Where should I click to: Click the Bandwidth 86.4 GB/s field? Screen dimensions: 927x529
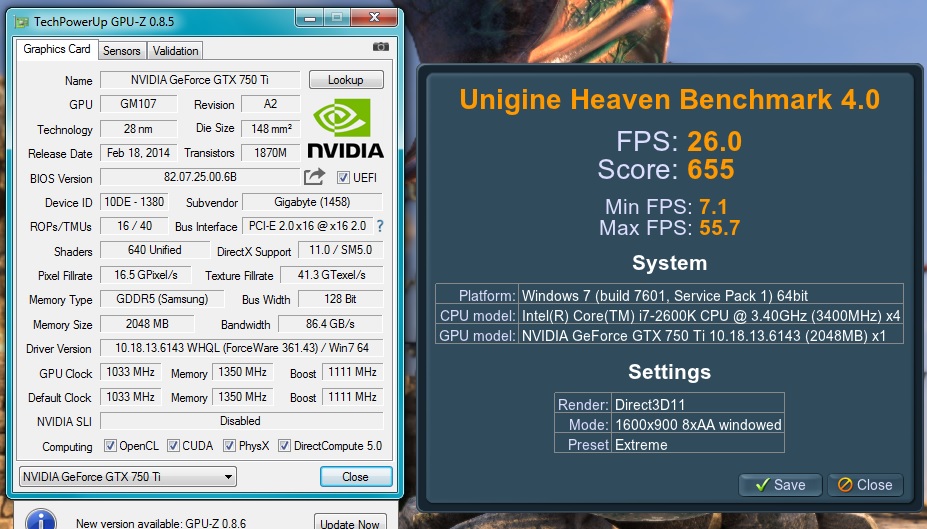(330, 324)
